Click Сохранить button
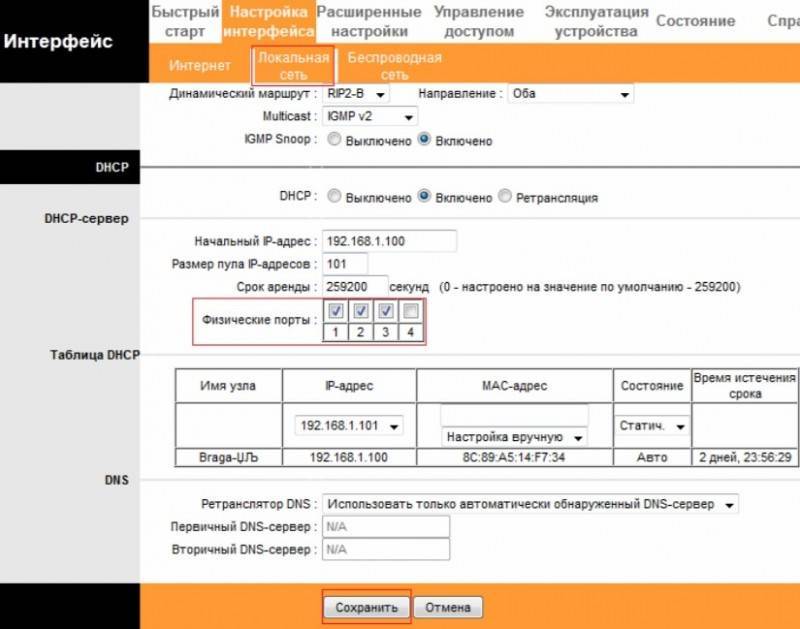Screen dimensions: 800x629 pyautogui.click(x=366, y=607)
